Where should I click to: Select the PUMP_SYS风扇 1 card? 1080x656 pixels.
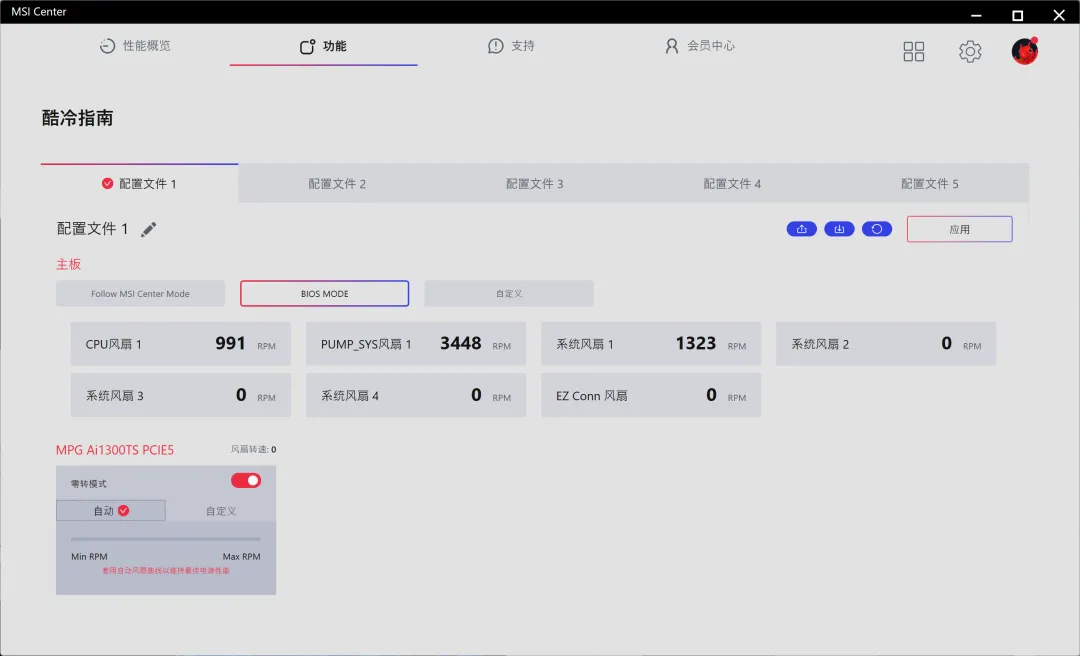pyautogui.click(x=416, y=343)
